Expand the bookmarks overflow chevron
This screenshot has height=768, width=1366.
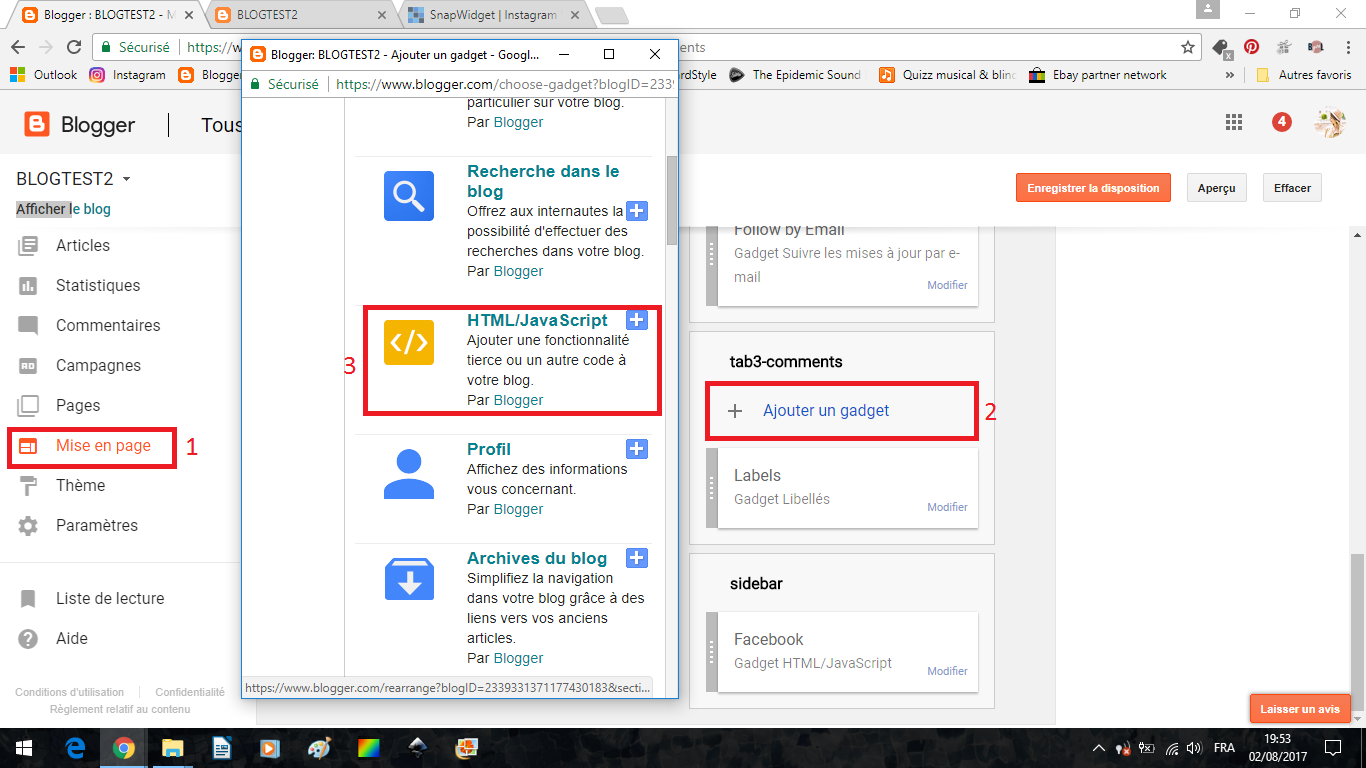point(1229,75)
